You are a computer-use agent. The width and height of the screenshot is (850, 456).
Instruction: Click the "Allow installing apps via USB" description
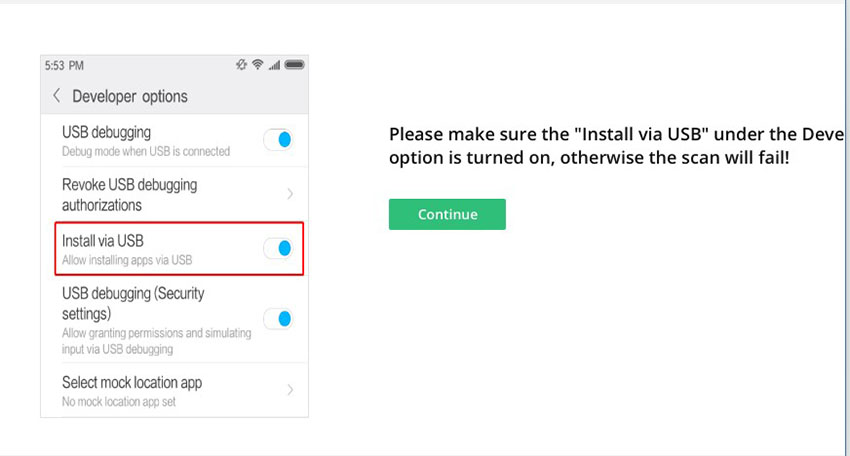pos(127,260)
